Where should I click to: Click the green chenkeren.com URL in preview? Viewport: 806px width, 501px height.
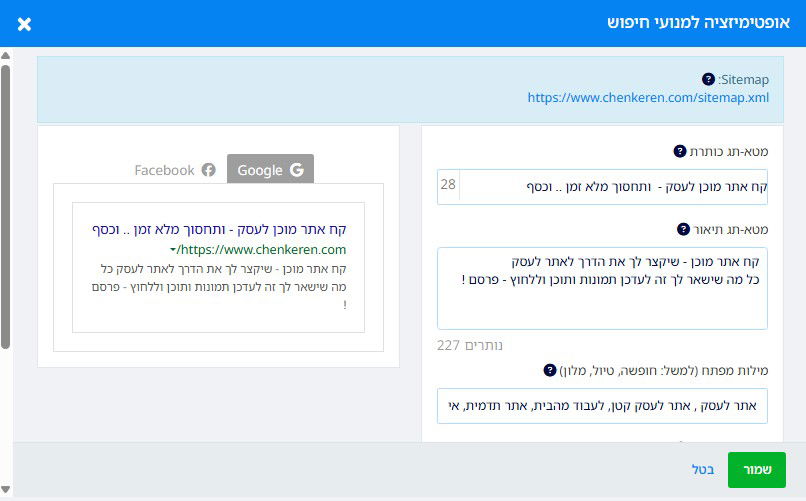(x=261, y=250)
